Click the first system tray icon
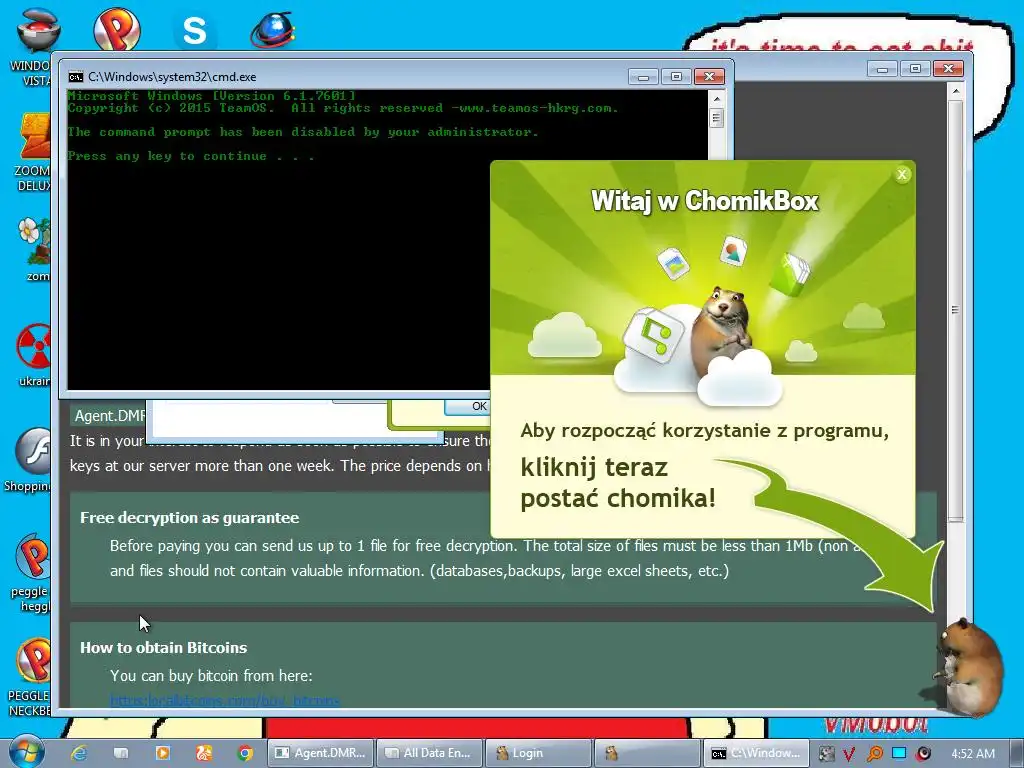The height and width of the screenshot is (768, 1024). tap(826, 754)
